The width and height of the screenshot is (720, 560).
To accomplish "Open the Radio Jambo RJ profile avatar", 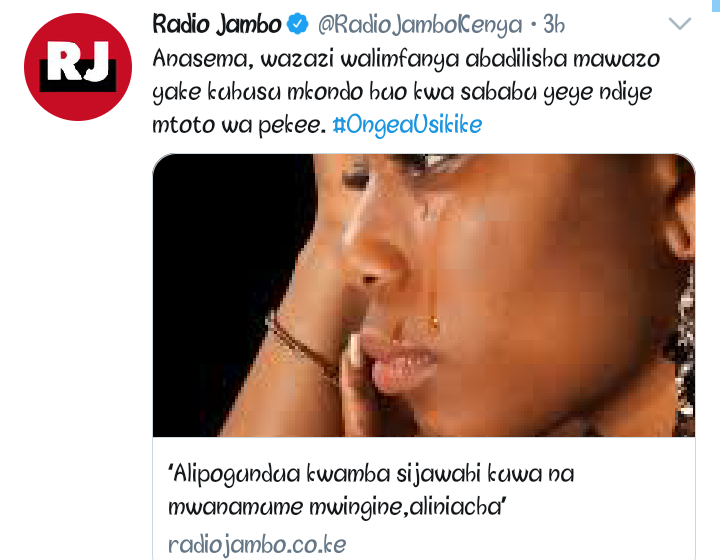I will (78, 67).
